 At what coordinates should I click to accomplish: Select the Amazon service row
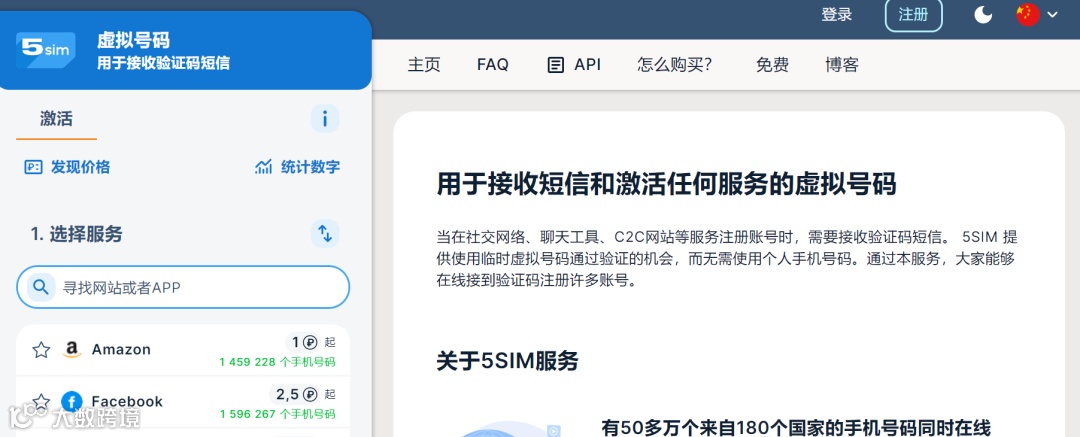coord(183,351)
